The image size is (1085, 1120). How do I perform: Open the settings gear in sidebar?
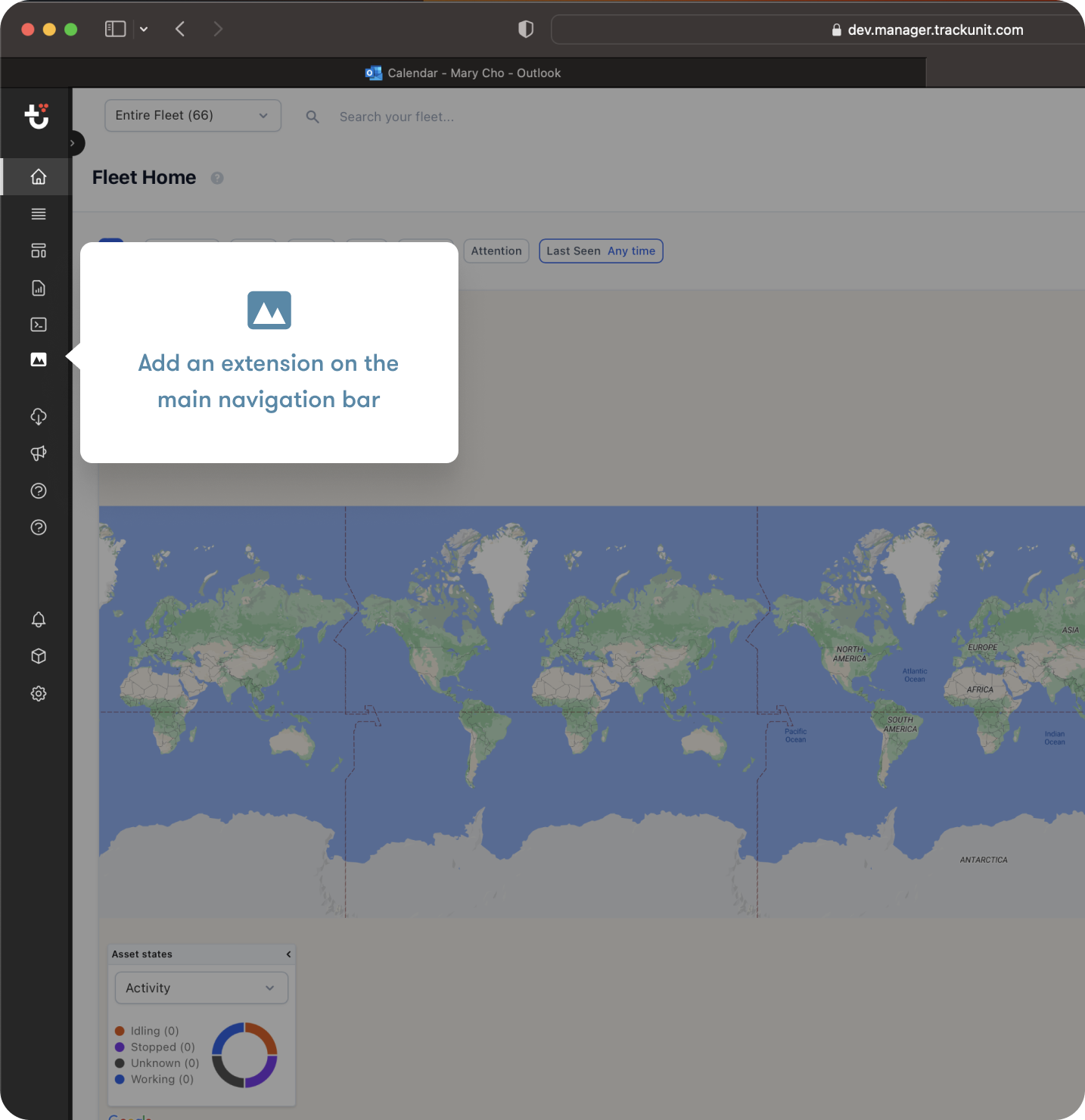pyautogui.click(x=39, y=693)
